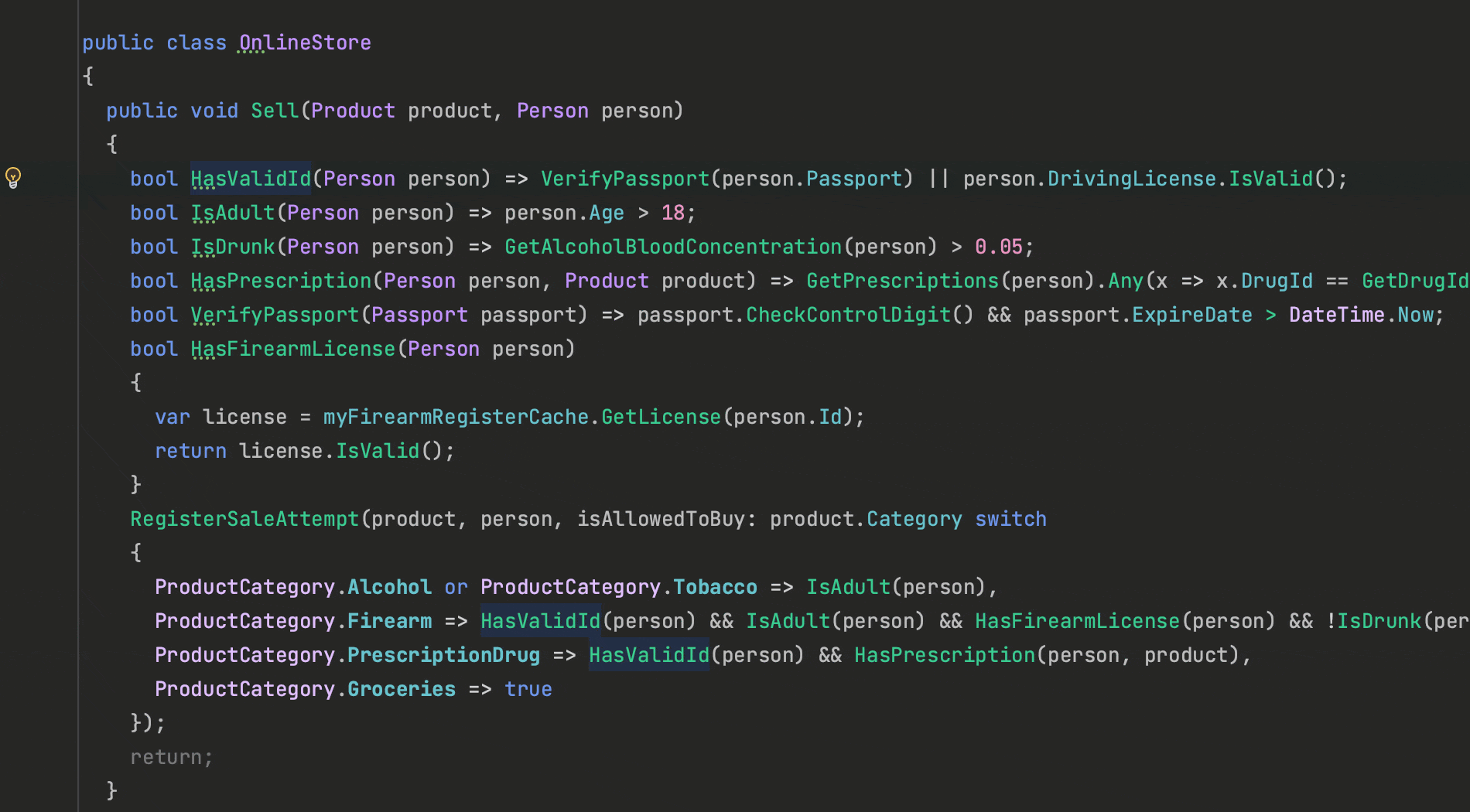
Task: Click the myFirearmRegisterCache identifier
Action: (456, 417)
